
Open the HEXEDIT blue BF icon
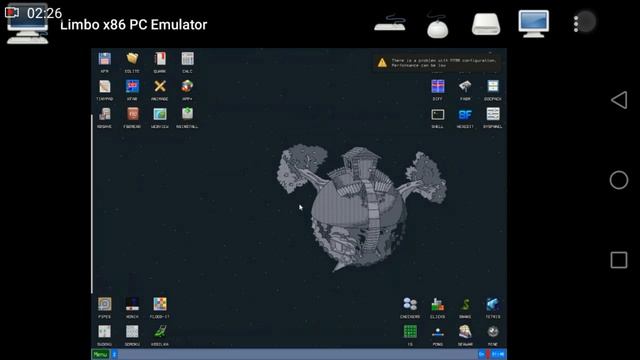point(465,114)
